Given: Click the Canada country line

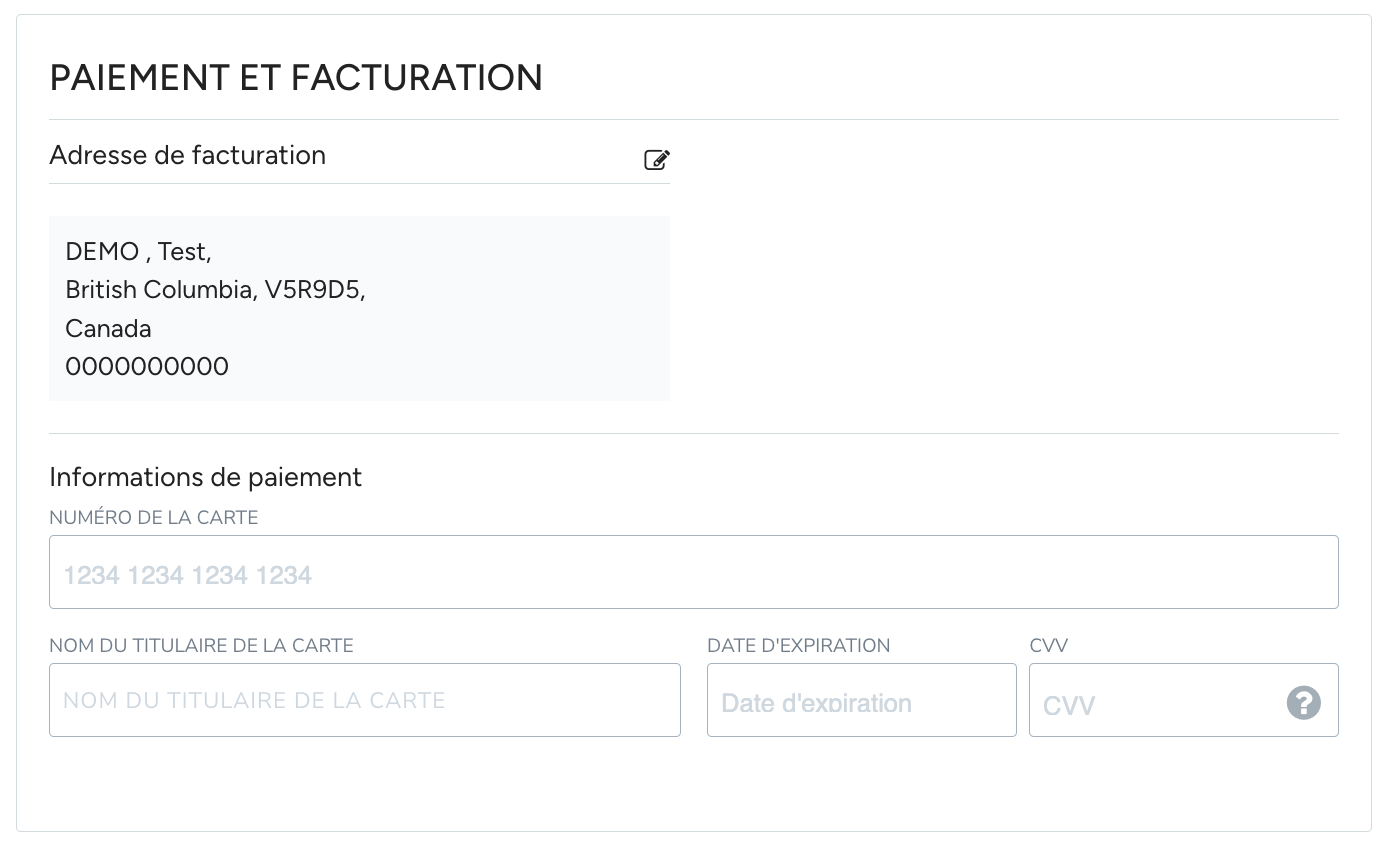Looking at the screenshot, I should point(108,329).
